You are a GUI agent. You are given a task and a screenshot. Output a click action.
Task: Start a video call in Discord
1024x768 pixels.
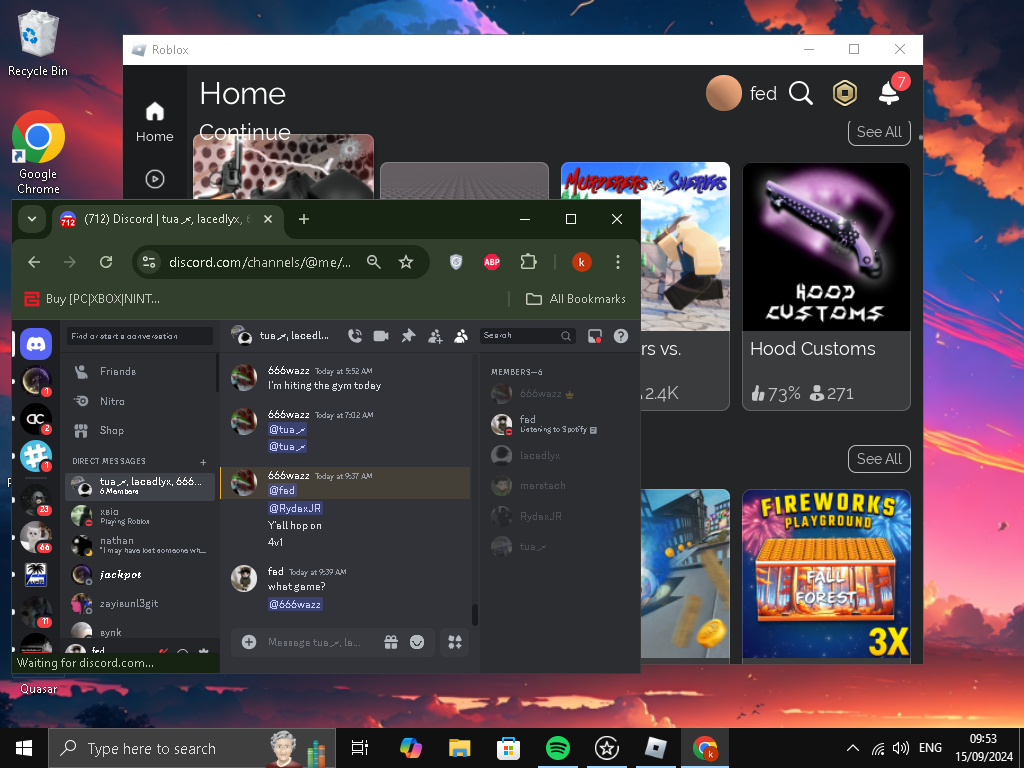pyautogui.click(x=381, y=336)
